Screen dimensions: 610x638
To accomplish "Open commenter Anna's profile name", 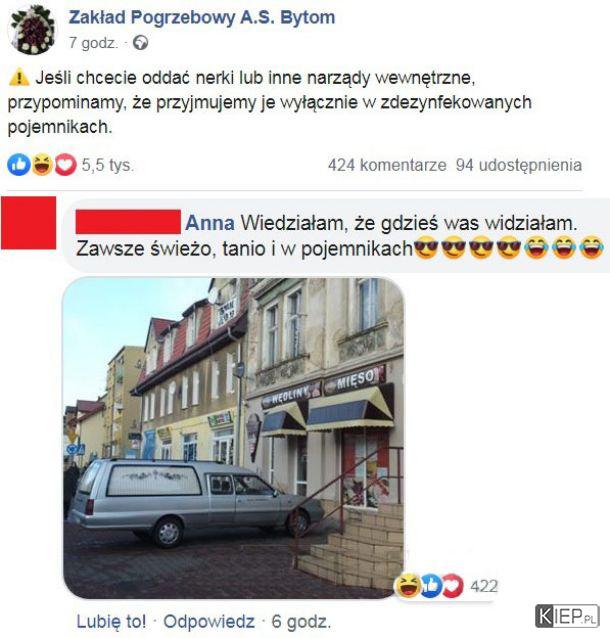I will pos(210,223).
